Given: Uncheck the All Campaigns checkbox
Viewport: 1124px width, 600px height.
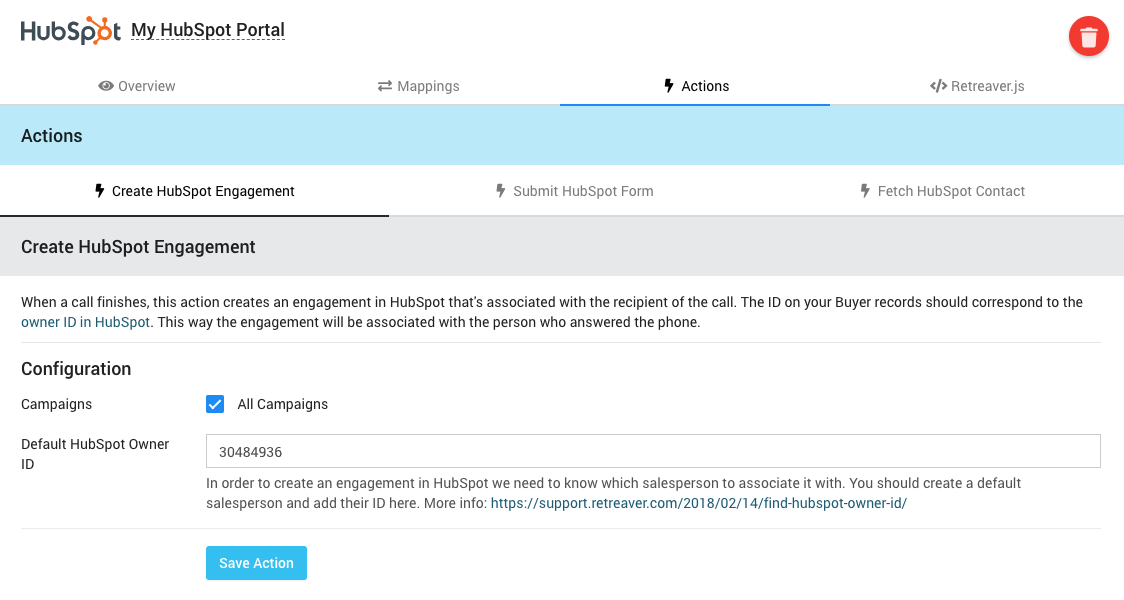Looking at the screenshot, I should pyautogui.click(x=215, y=404).
